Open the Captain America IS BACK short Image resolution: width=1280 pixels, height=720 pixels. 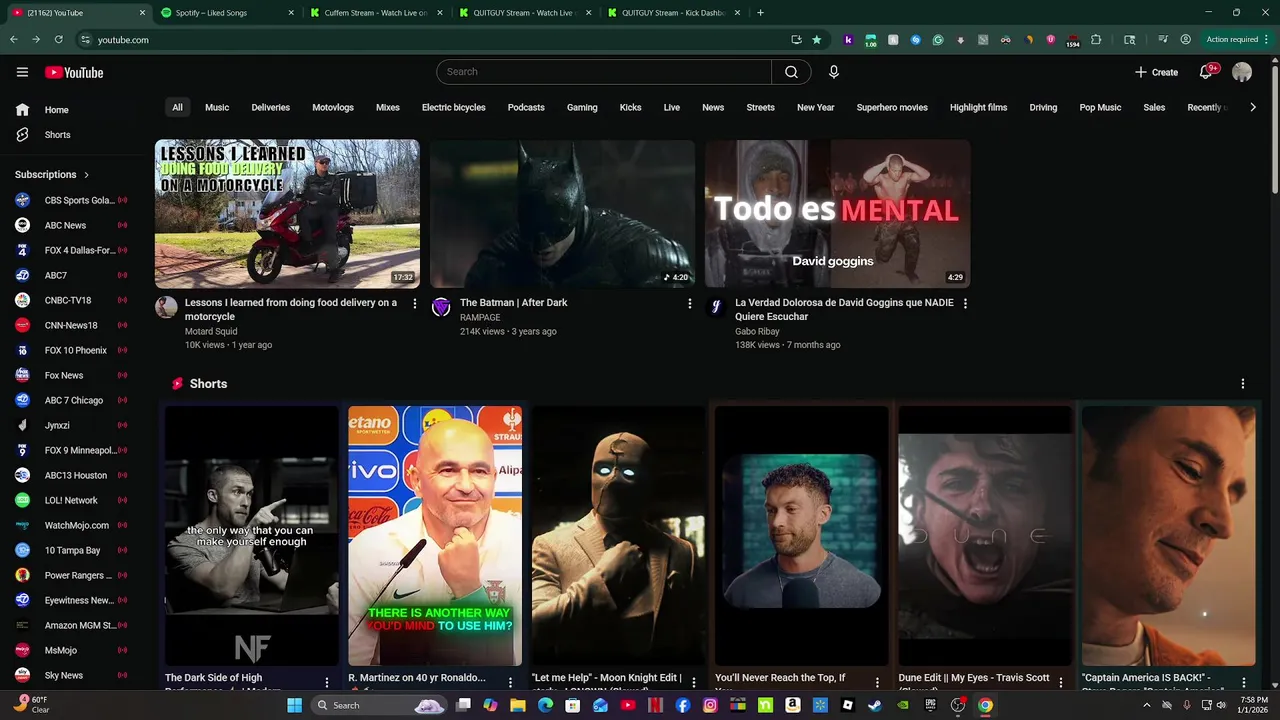click(1168, 535)
